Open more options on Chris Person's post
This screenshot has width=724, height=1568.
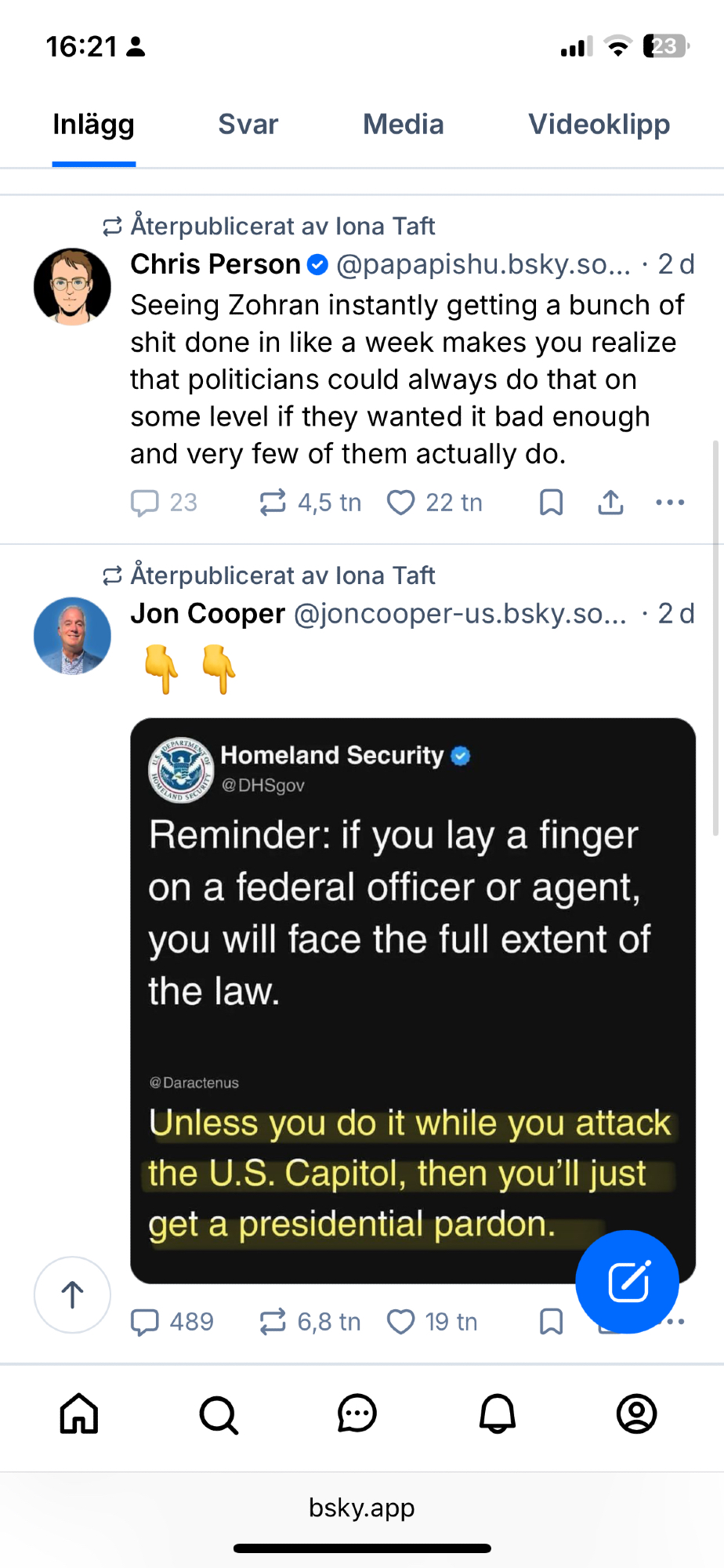(x=670, y=503)
